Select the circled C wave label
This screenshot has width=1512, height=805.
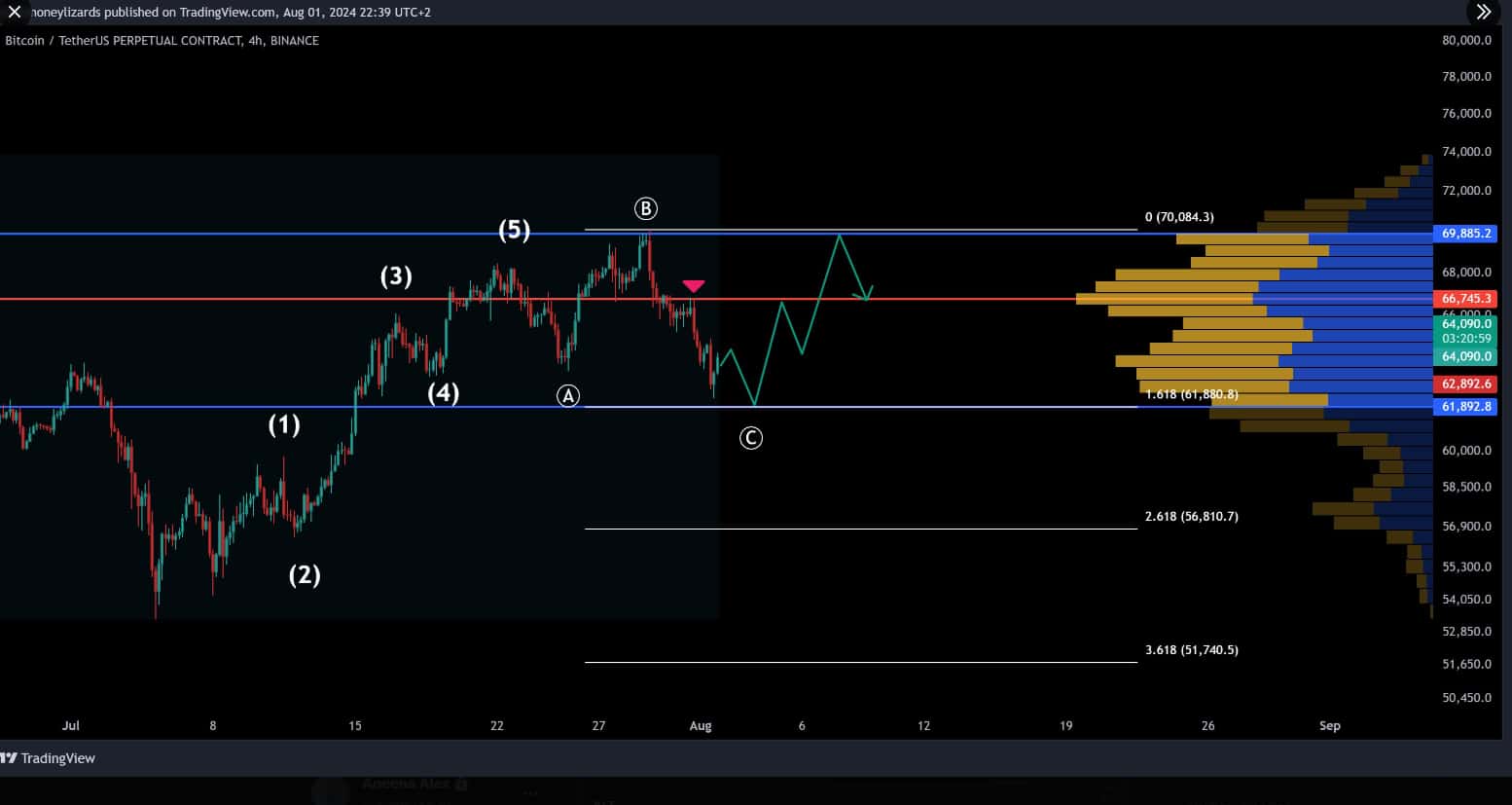[x=751, y=438]
